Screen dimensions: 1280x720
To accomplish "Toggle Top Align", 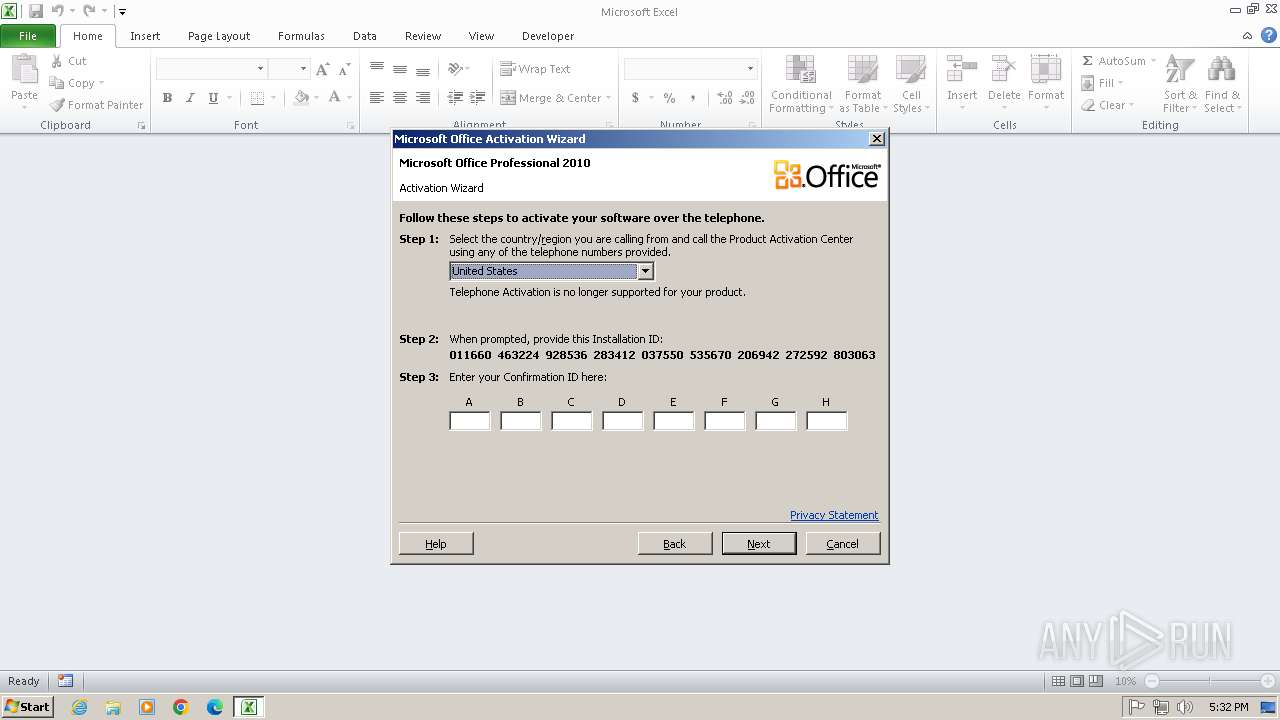I will click(x=377, y=69).
